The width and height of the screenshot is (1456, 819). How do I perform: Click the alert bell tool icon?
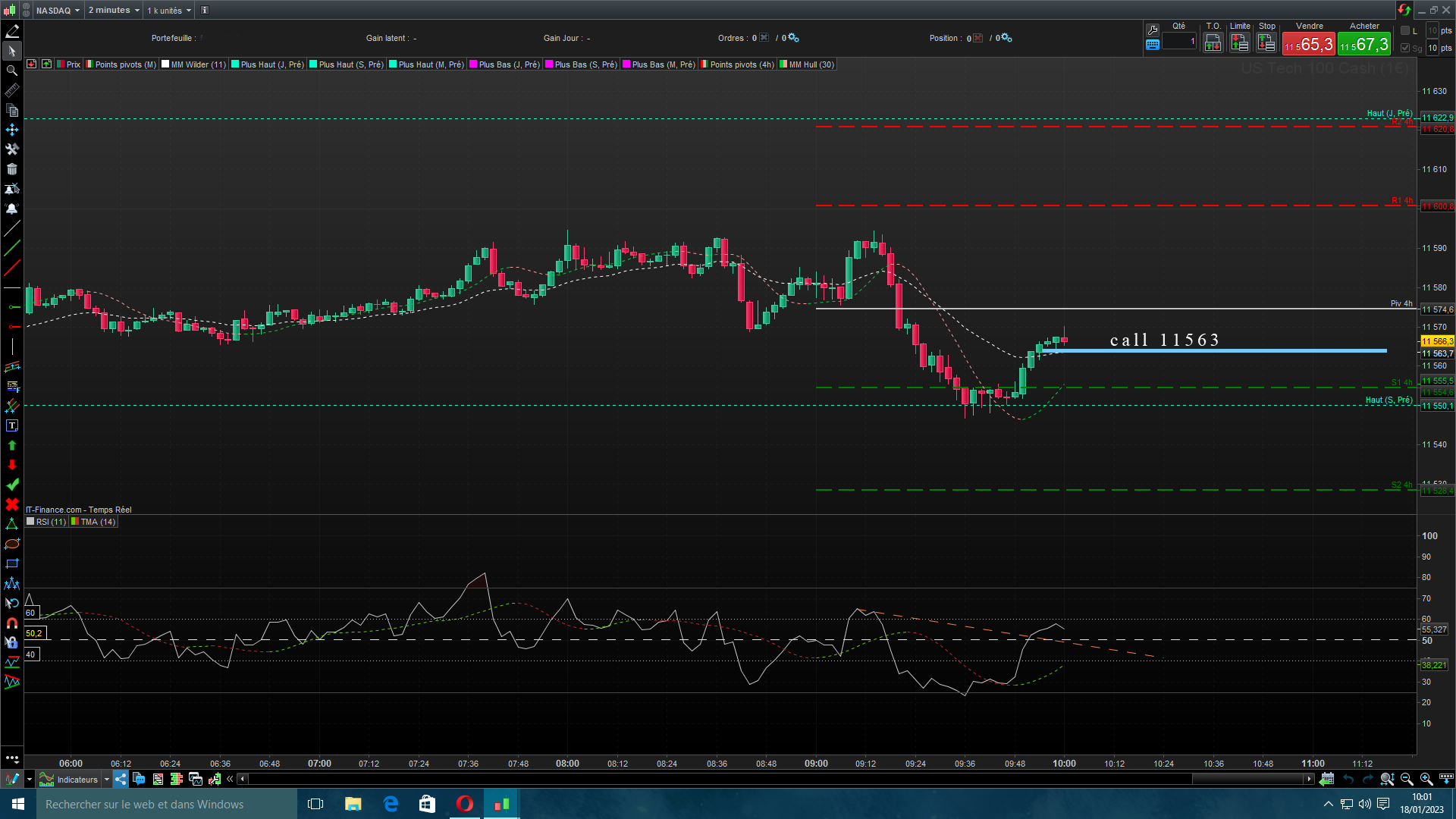(x=11, y=209)
